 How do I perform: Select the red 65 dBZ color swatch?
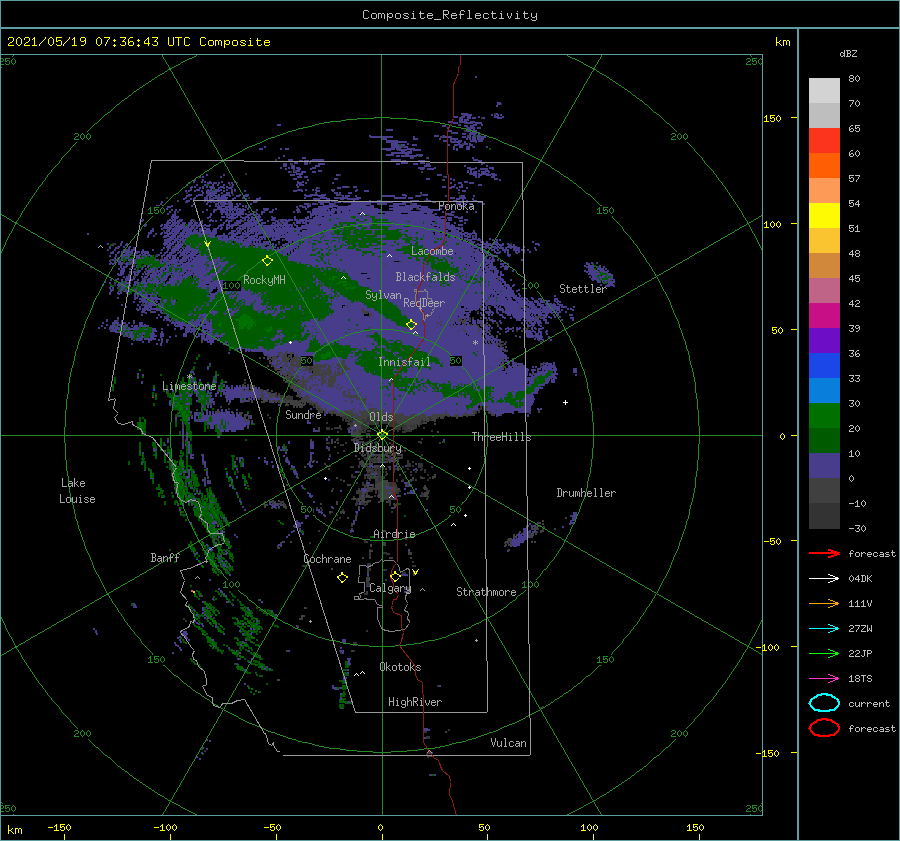pos(824,140)
